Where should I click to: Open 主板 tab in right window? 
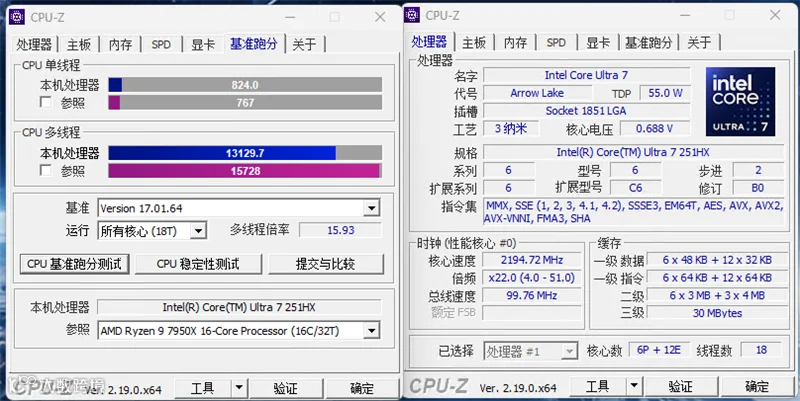click(474, 42)
